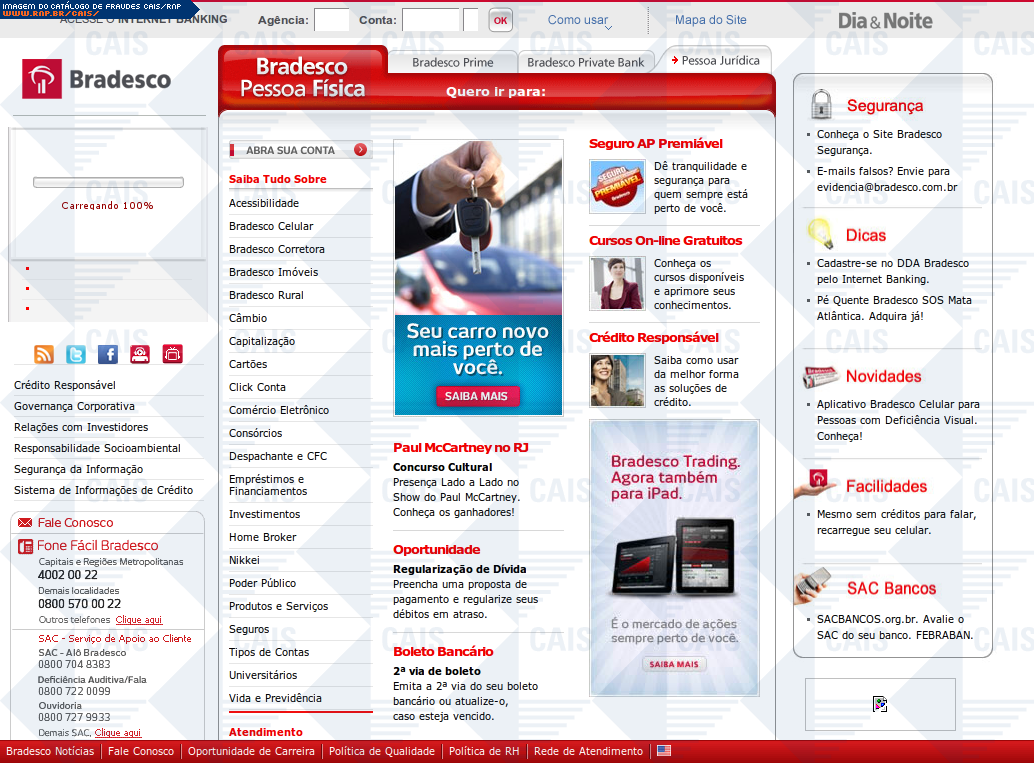Screen dimensions: 1034x763
Task: Click the Segurança padlock icon
Action: coord(821,105)
